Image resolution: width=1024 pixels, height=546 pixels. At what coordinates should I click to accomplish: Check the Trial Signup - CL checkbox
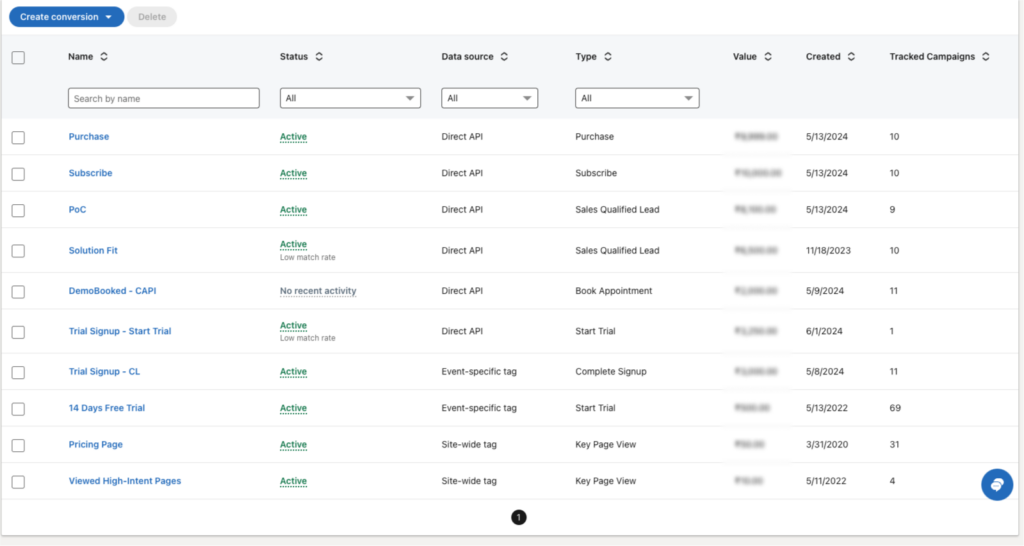click(18, 372)
